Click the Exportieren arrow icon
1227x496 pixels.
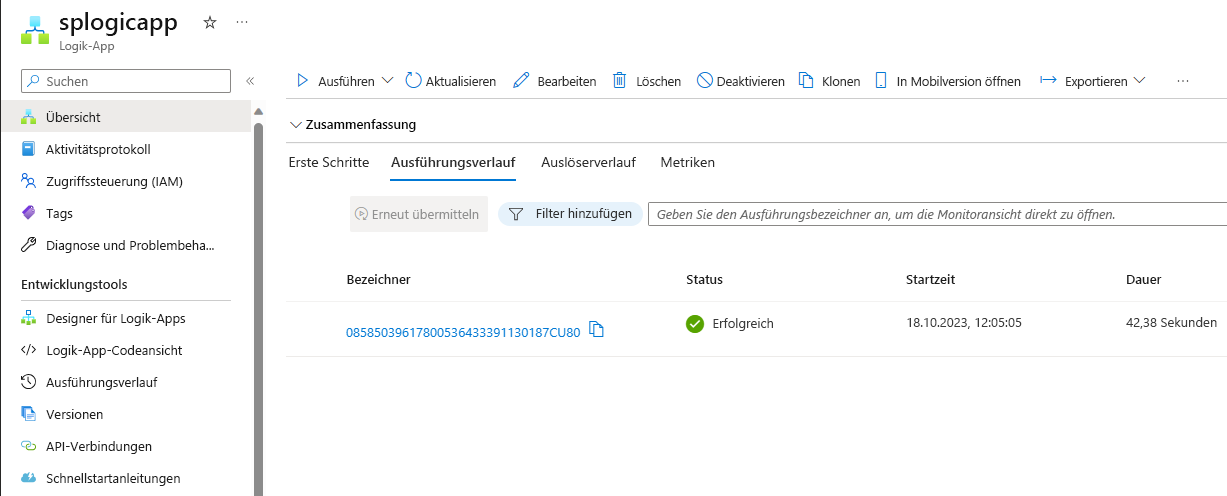(1048, 81)
